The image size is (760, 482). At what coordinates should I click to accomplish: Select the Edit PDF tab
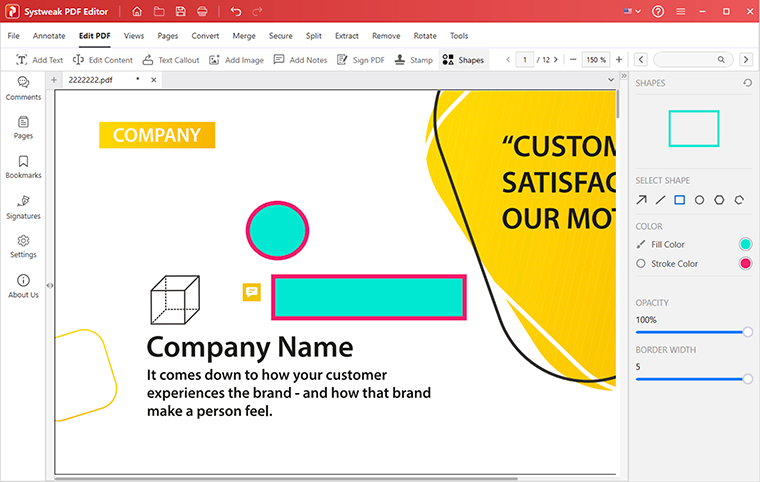95,36
